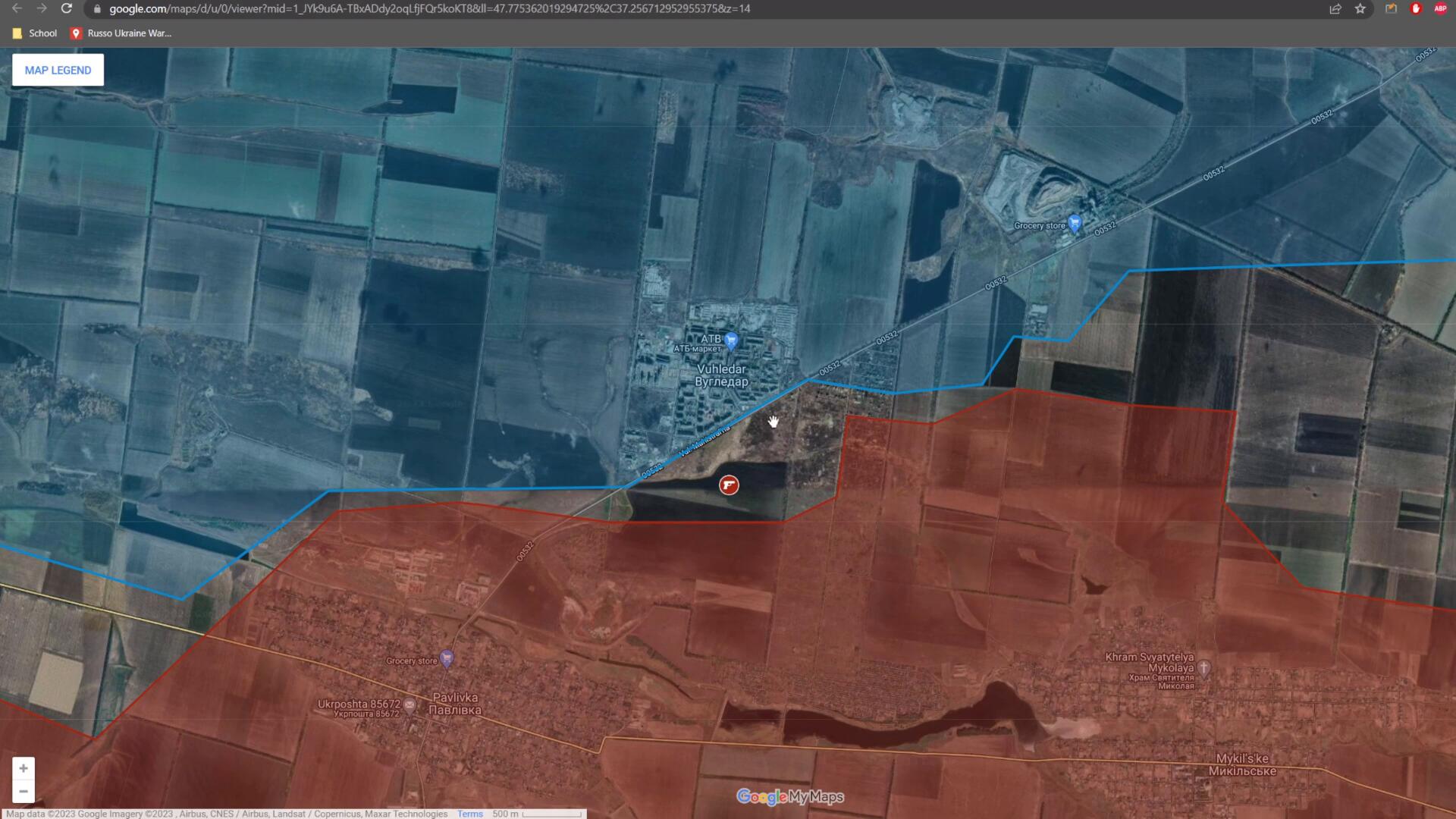Go back to the previous page
The height and width of the screenshot is (819, 1456).
tap(17, 8)
